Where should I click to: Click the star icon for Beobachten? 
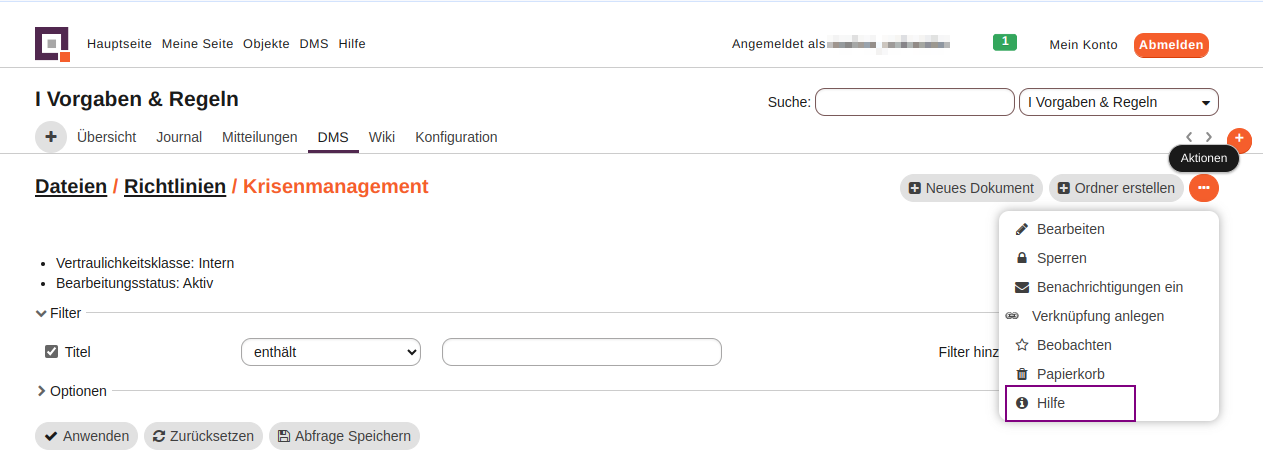(1022, 345)
